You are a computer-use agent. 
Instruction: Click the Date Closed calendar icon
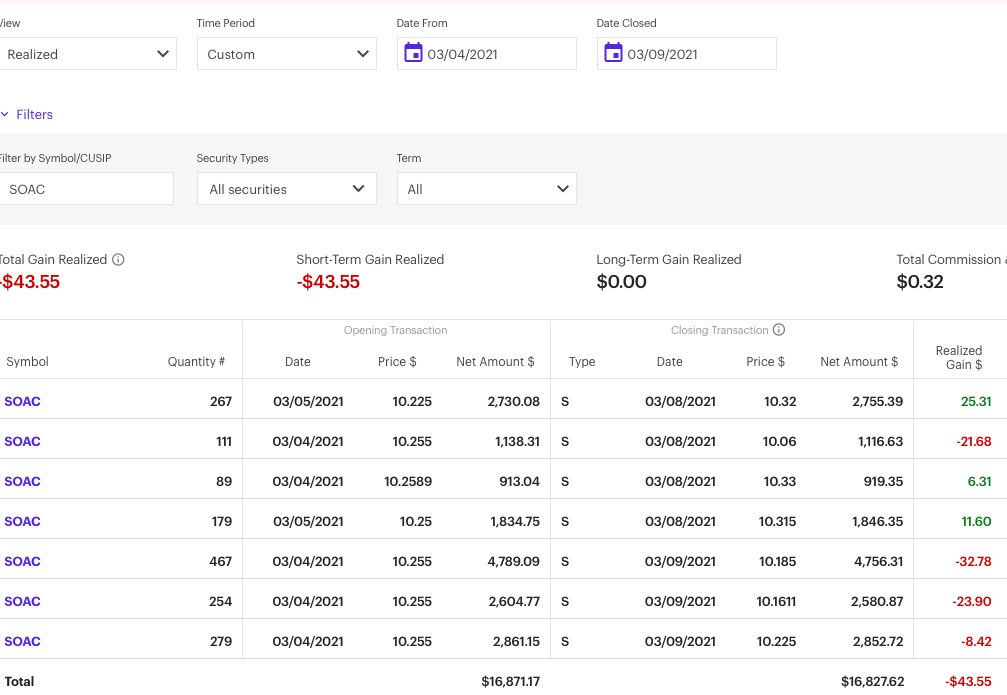(x=613, y=54)
